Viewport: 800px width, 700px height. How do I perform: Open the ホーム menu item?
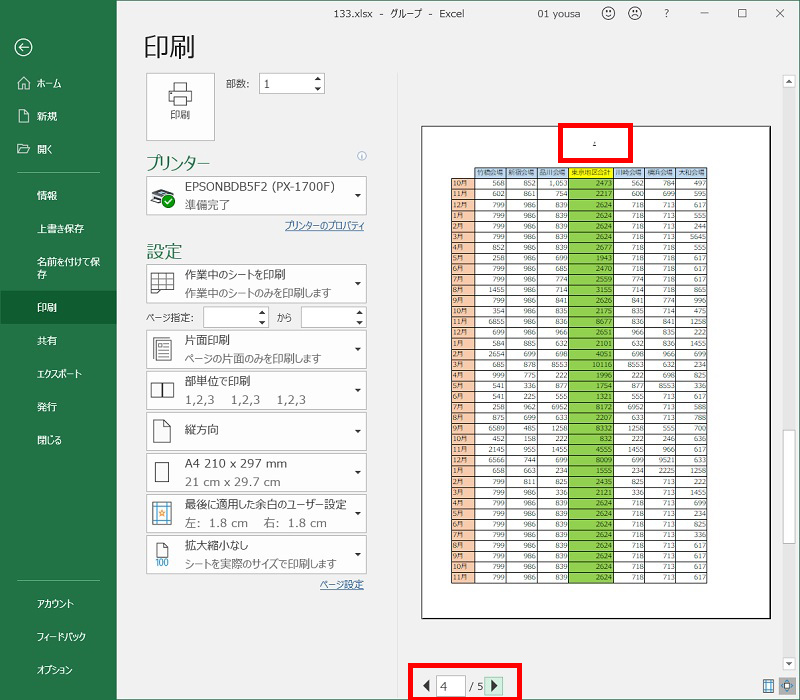pos(58,83)
